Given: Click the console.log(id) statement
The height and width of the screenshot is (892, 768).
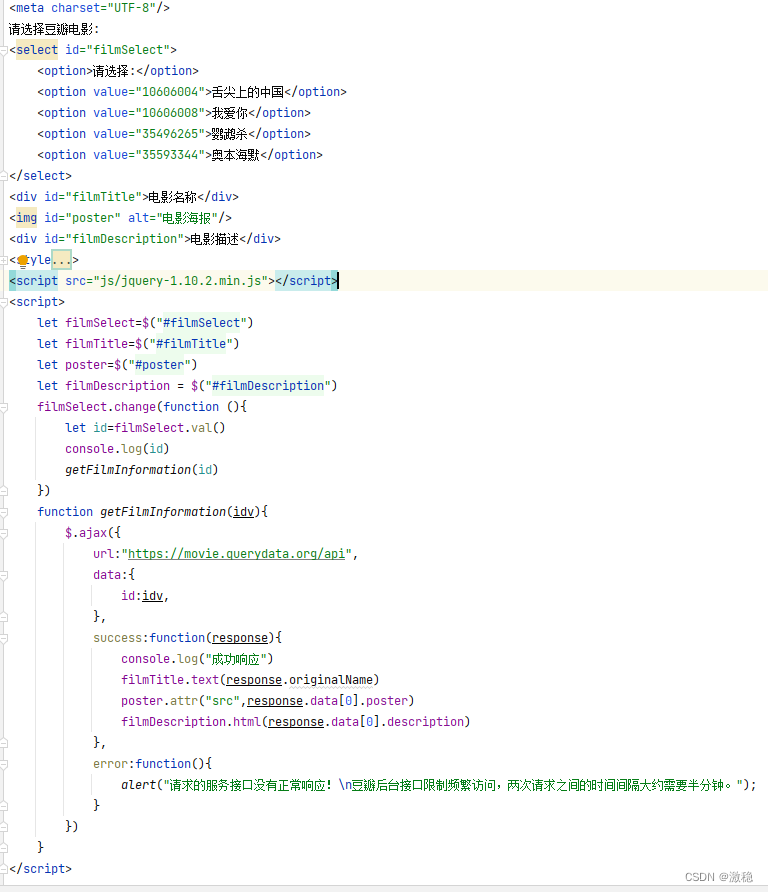Looking at the screenshot, I should [x=117, y=449].
